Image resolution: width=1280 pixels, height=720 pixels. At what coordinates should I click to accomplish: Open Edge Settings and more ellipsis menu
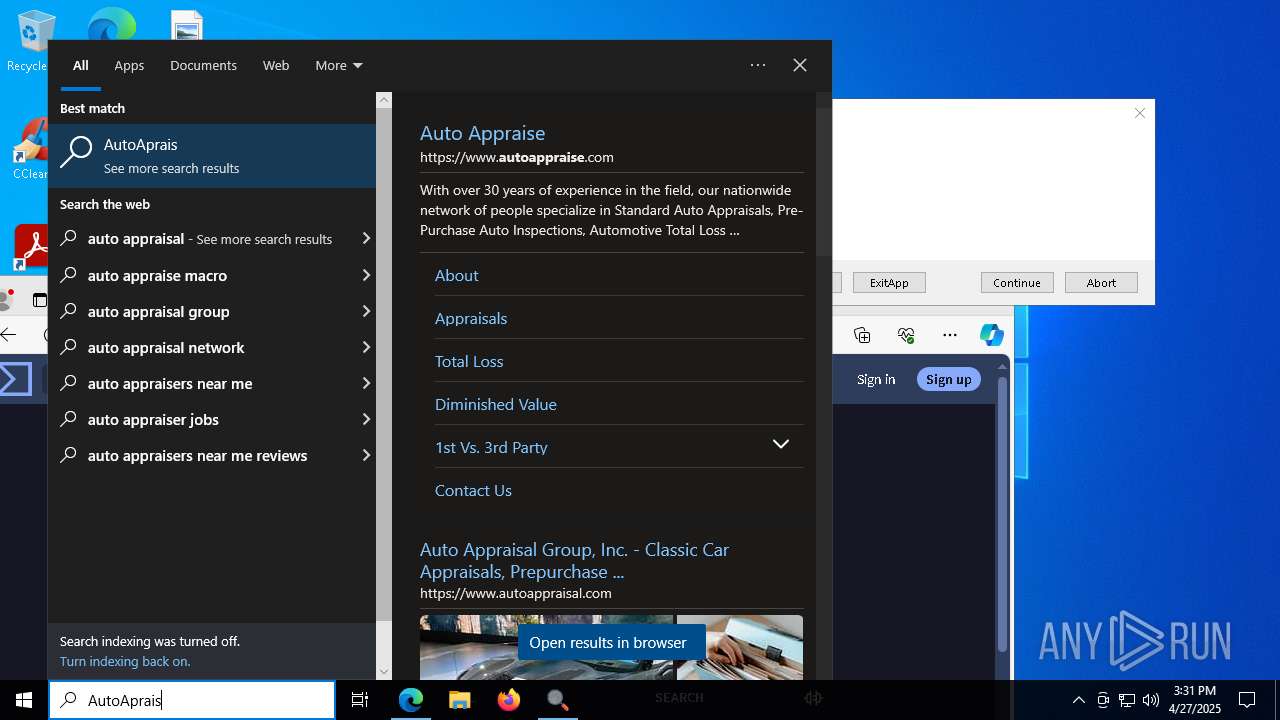click(x=950, y=335)
